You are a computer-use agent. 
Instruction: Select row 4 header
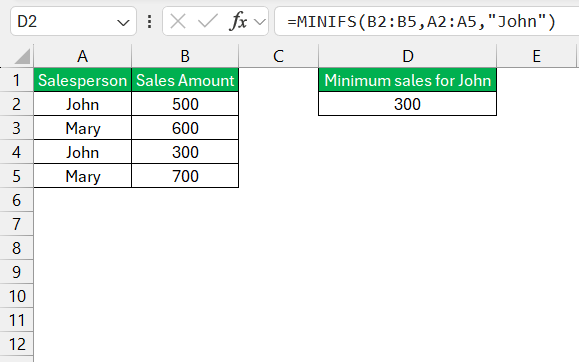coord(17,152)
